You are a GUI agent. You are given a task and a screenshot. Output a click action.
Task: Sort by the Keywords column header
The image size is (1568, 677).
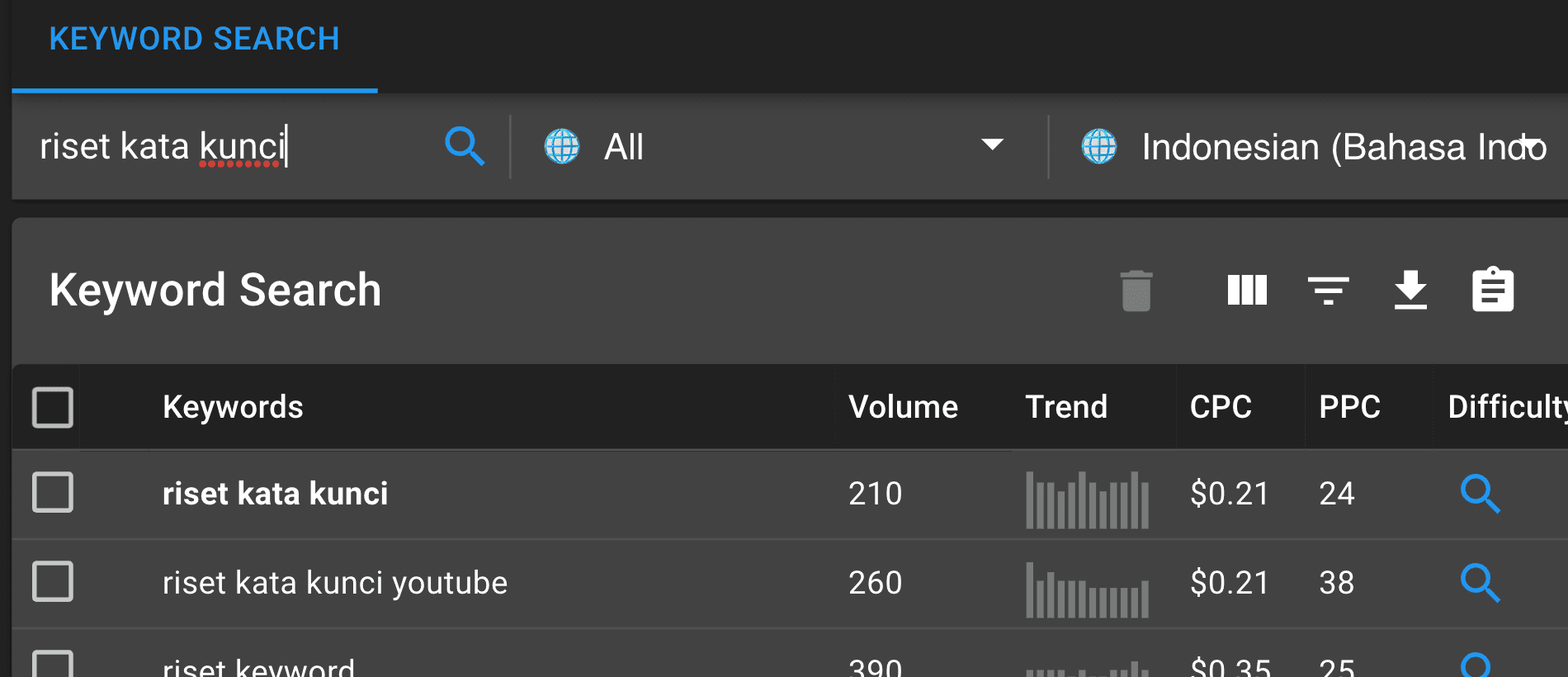point(233,407)
